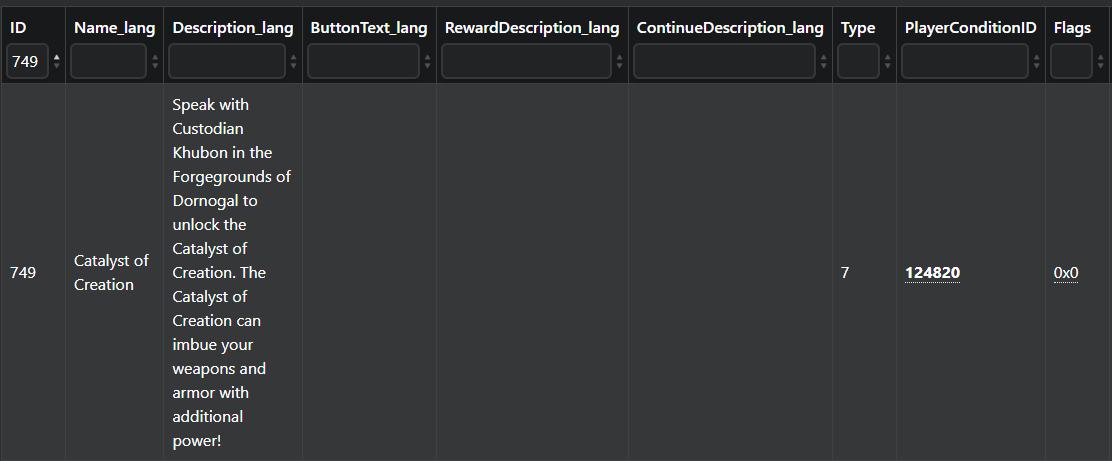The width and height of the screenshot is (1112, 461).
Task: Focus the ContinueDescription_lang filter input
Action: [724, 61]
